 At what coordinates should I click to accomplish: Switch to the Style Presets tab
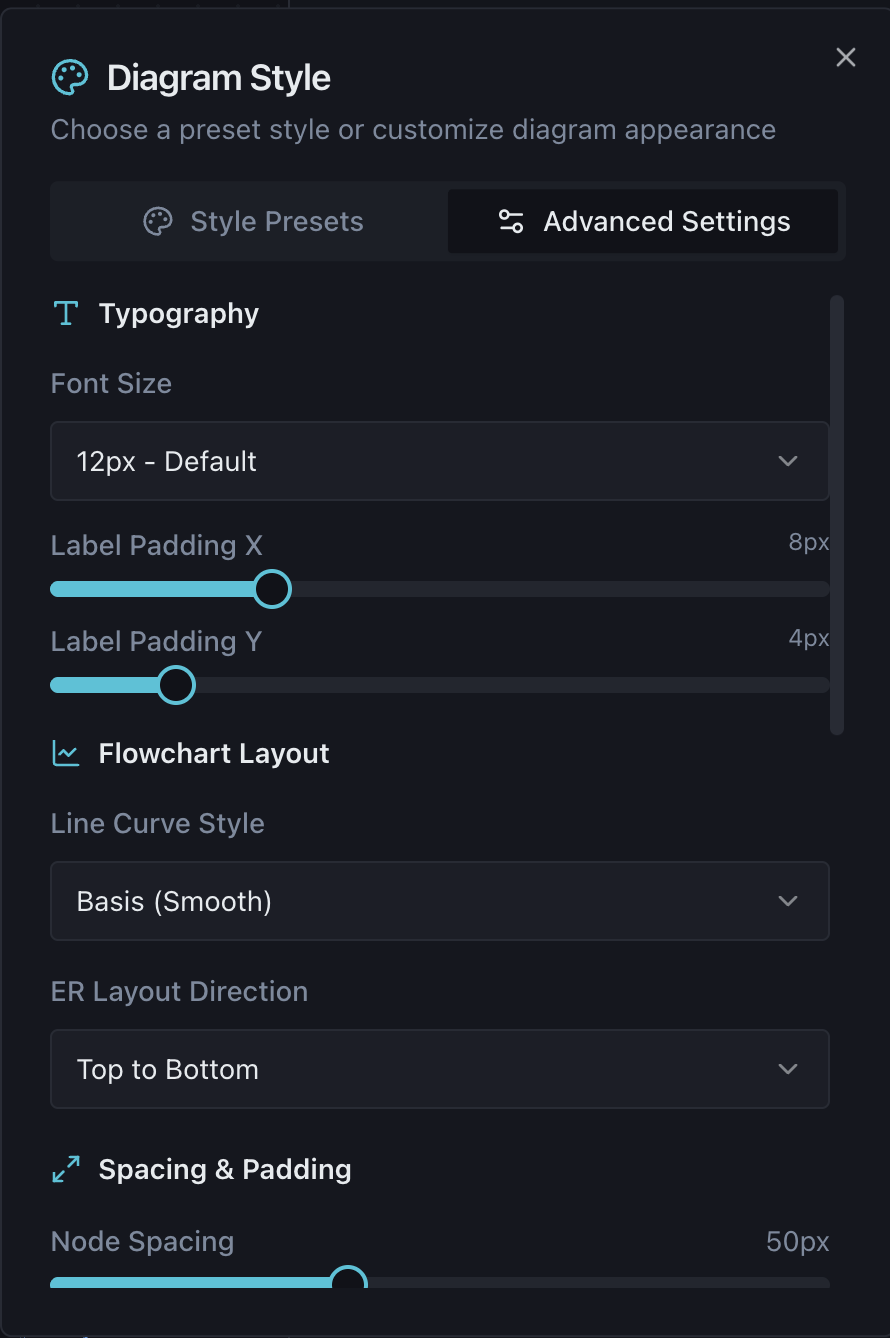pyautogui.click(x=251, y=221)
